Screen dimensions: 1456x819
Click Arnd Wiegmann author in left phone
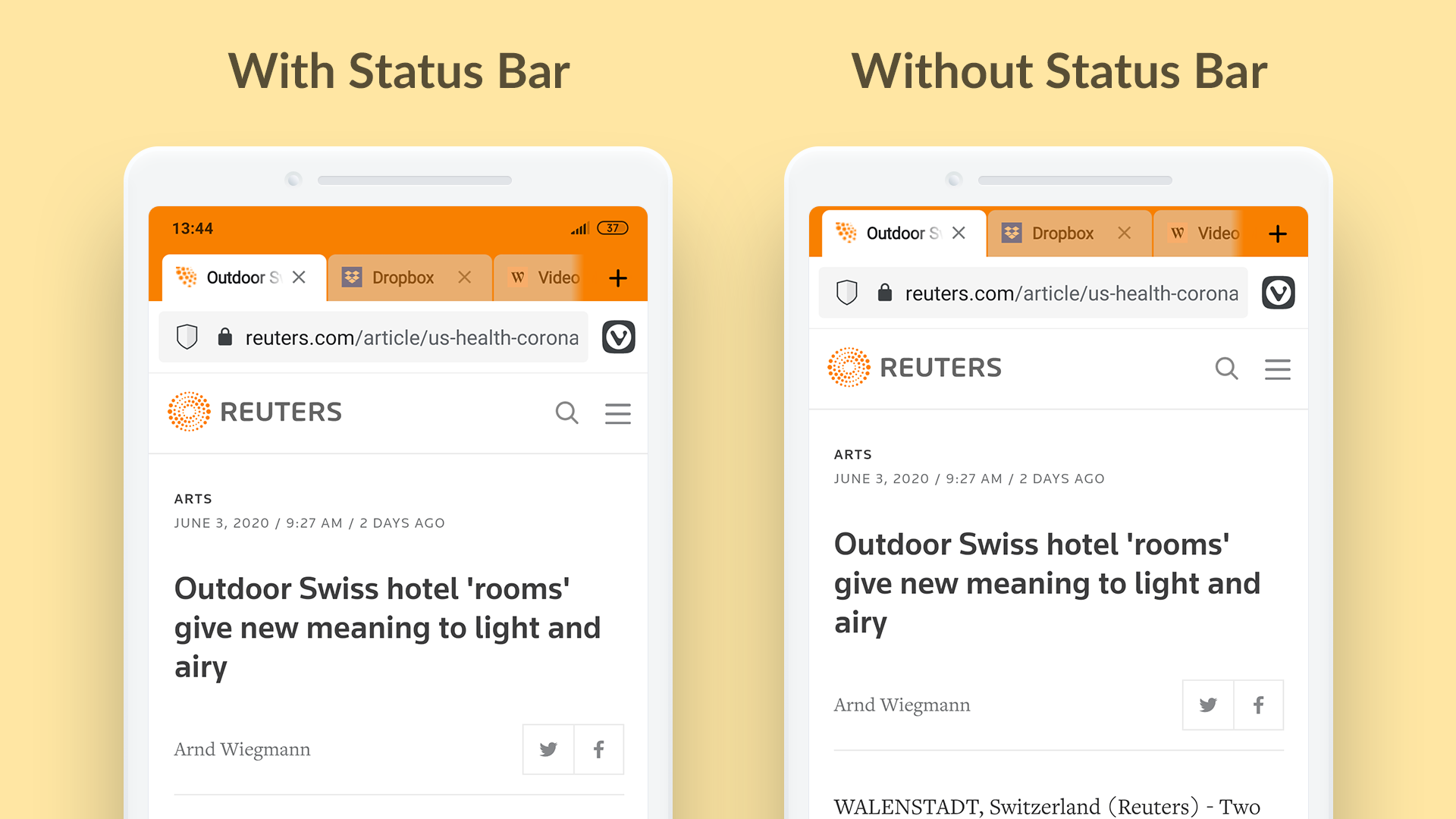[x=243, y=749]
